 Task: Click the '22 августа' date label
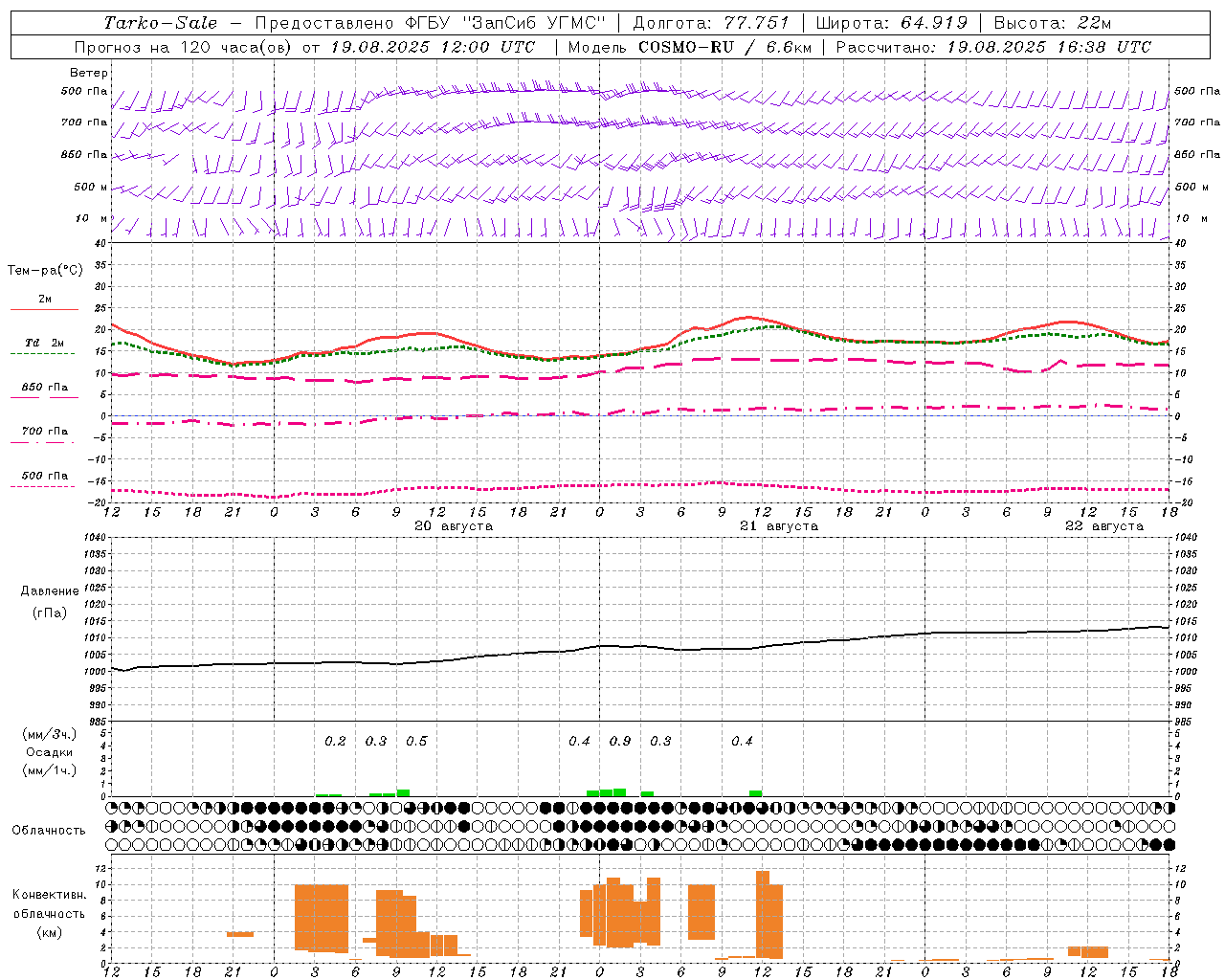(1104, 526)
